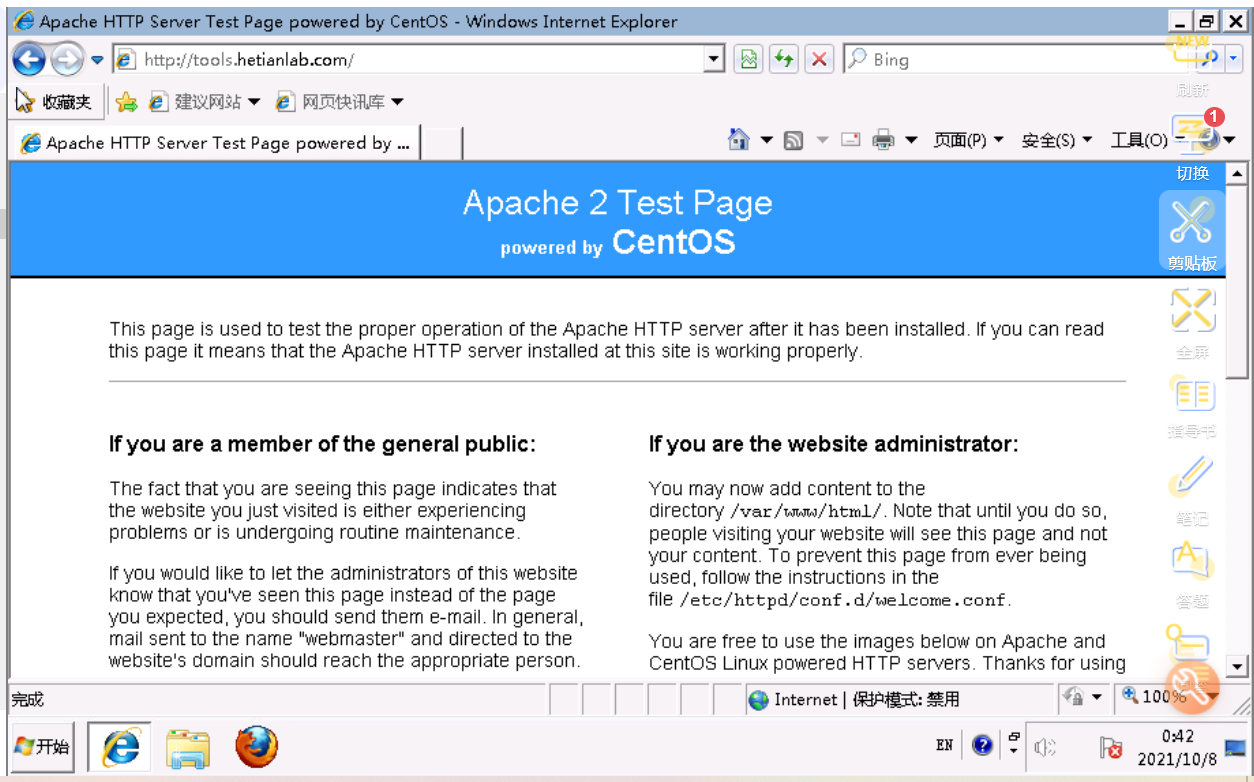
Task: Click the Read Mail envelope icon
Action: click(851, 140)
